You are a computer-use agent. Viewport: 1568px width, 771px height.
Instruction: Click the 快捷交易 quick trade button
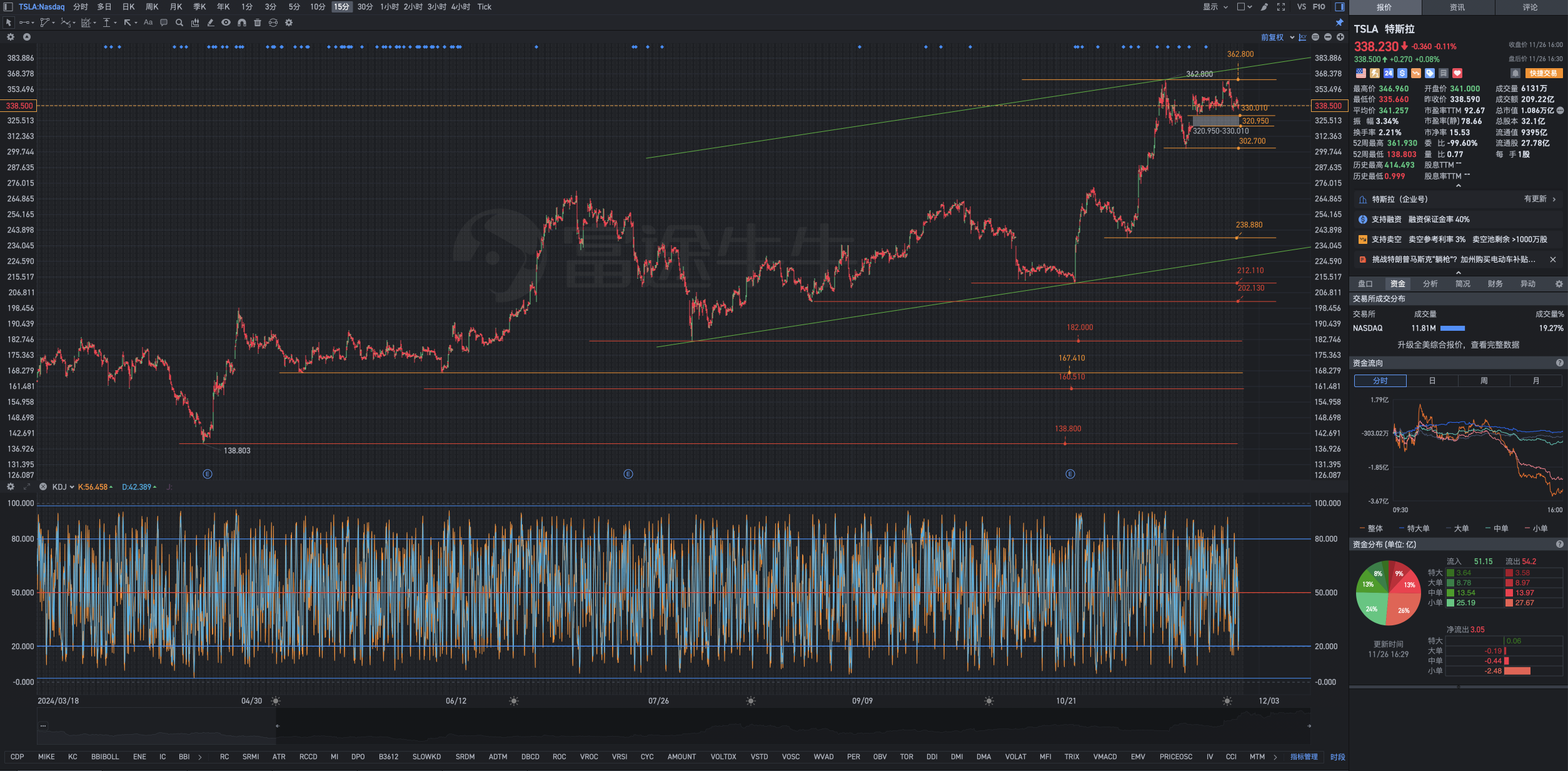(x=1544, y=73)
